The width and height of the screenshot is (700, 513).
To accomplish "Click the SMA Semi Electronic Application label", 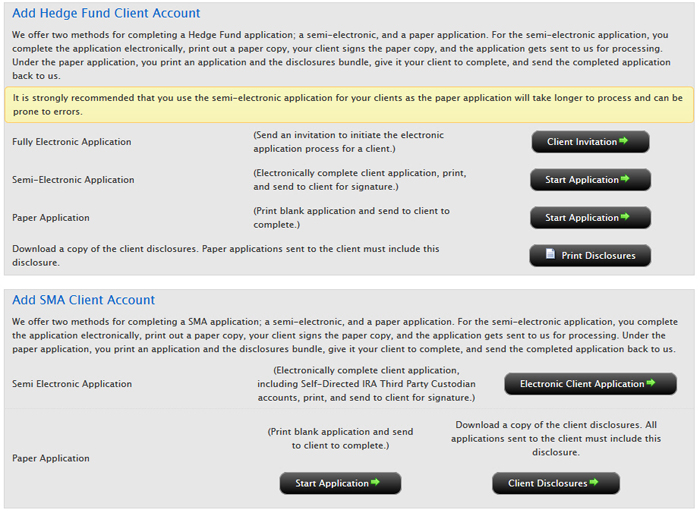I will point(72,384).
